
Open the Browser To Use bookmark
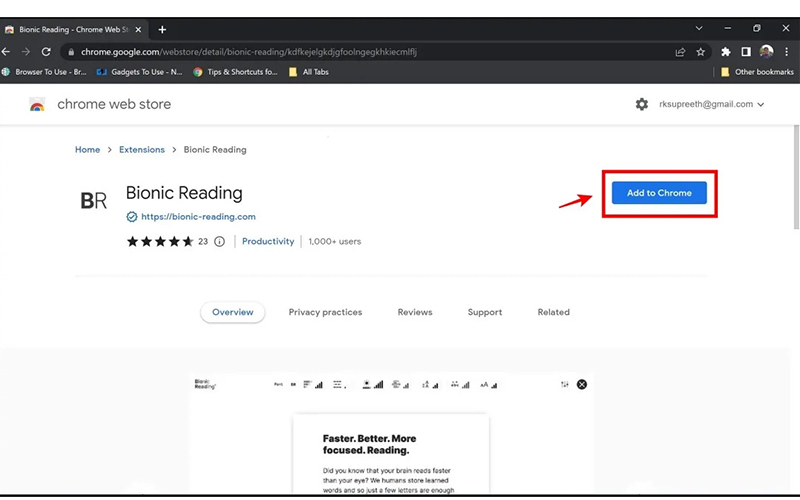(x=44, y=72)
